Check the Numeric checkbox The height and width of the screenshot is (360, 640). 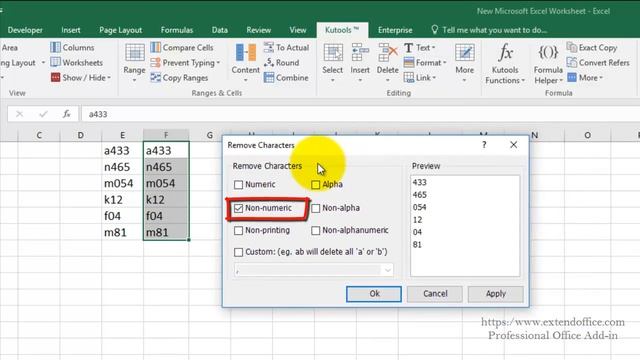[238, 184]
